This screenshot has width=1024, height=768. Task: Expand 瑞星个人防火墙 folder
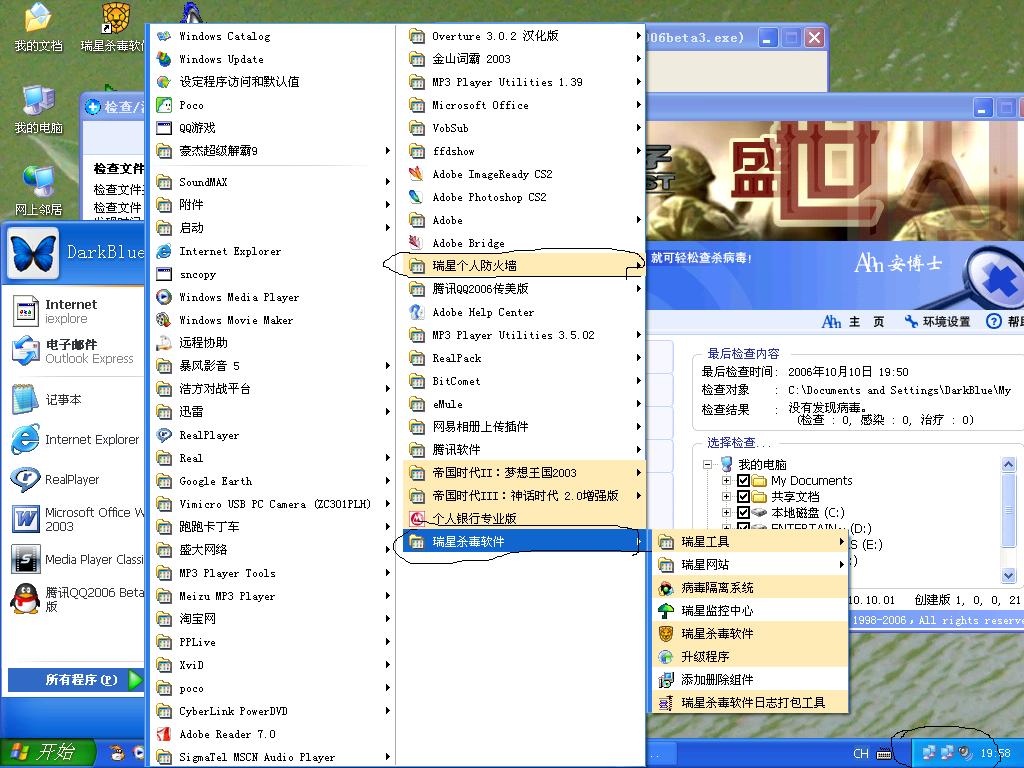(x=524, y=266)
